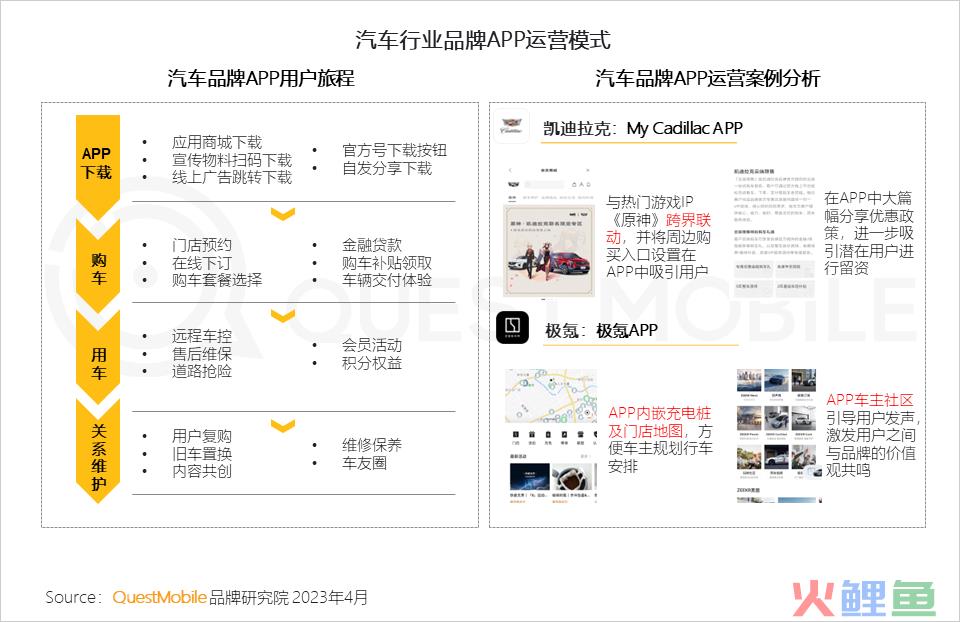Click the 火鲤鱼 logo in the corner
This screenshot has height=622, width=960.
pos(864,597)
